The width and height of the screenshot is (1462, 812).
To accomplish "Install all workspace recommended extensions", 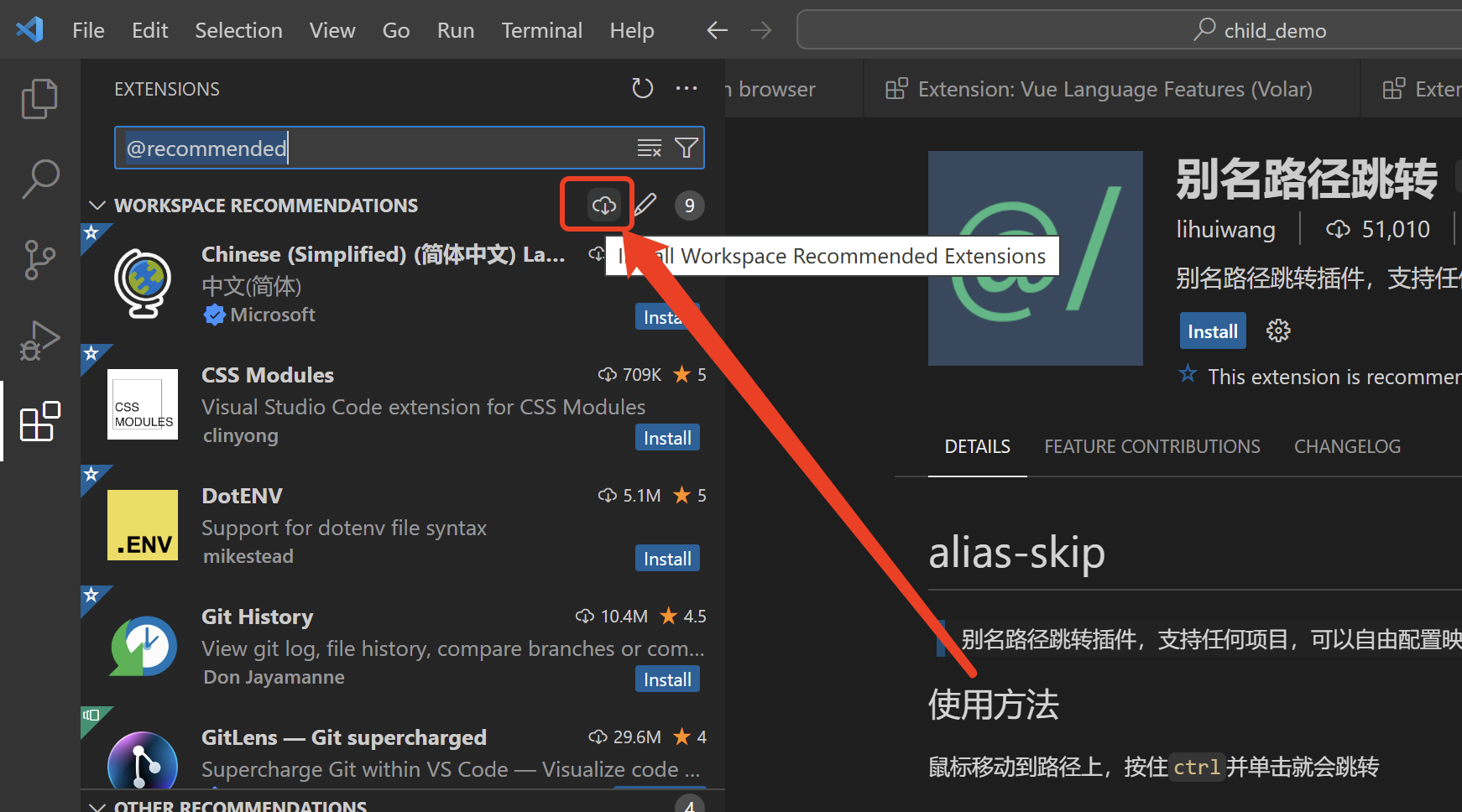I will click(x=603, y=206).
